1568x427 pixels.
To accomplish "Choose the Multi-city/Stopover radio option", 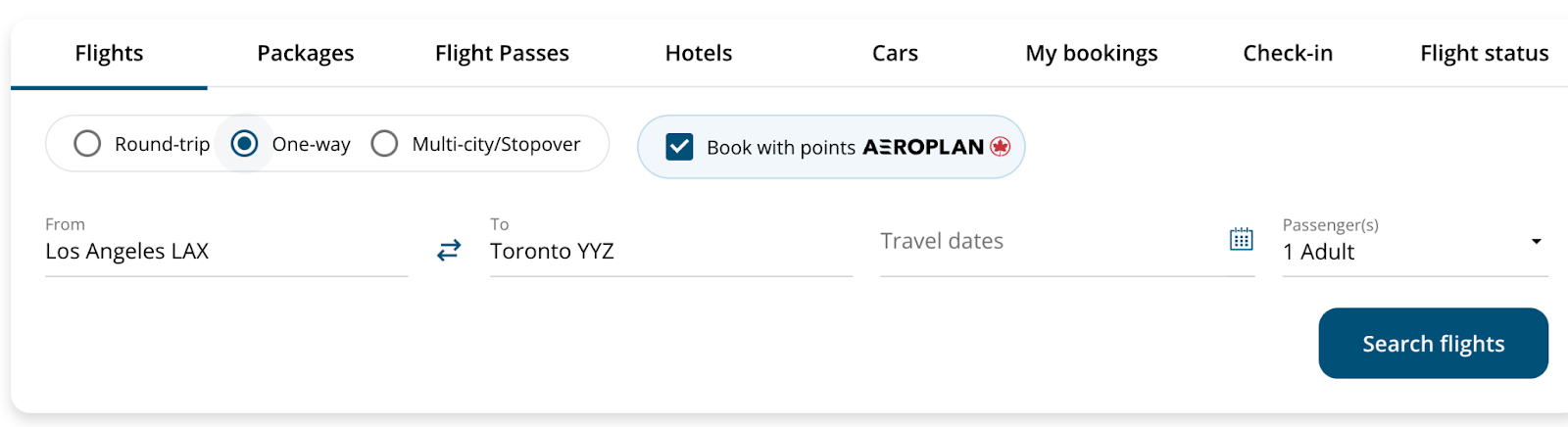I will tap(384, 144).
